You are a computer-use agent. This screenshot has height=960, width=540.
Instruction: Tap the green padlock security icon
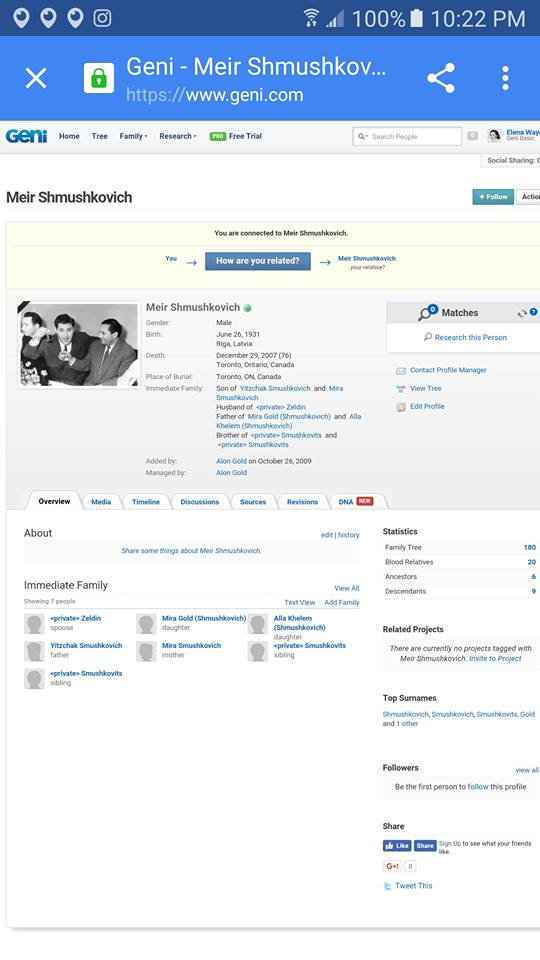(99, 78)
